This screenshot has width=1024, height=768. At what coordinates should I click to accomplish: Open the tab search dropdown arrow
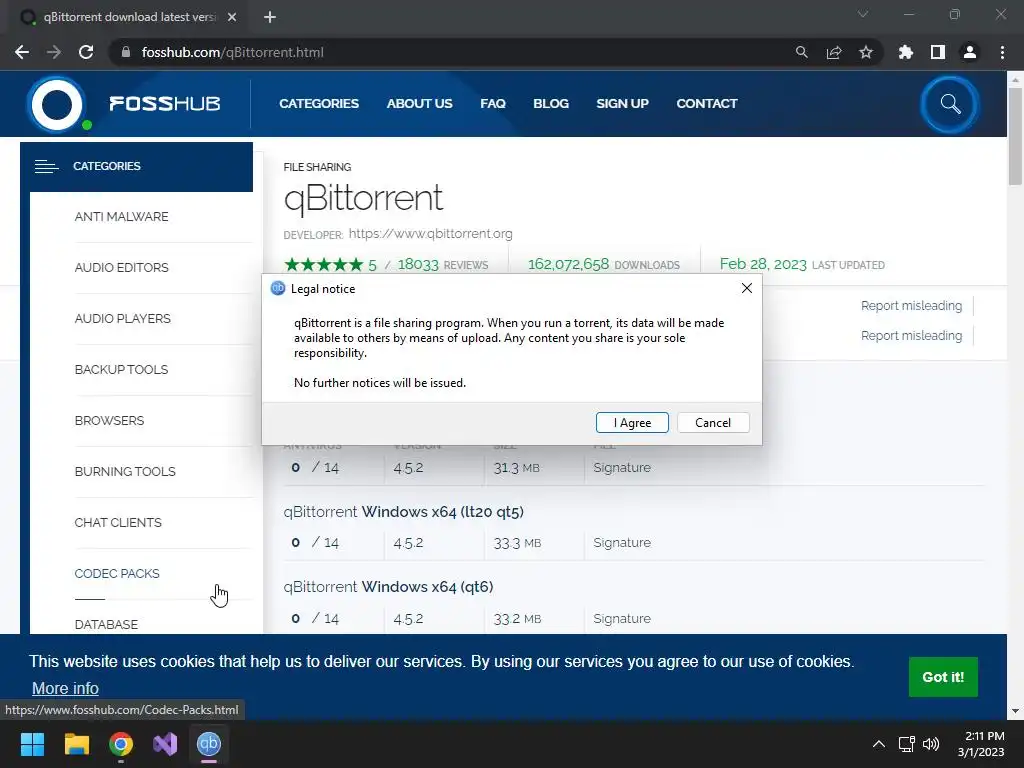tap(863, 14)
